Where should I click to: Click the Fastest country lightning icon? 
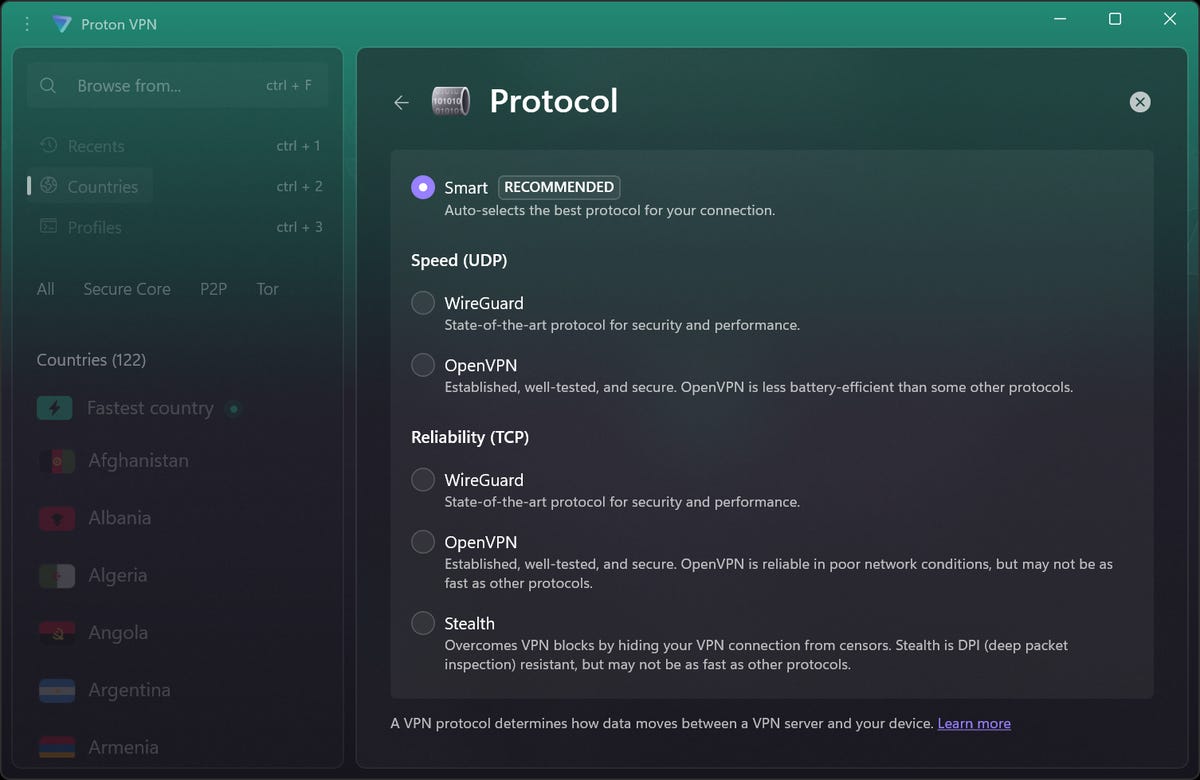55,408
